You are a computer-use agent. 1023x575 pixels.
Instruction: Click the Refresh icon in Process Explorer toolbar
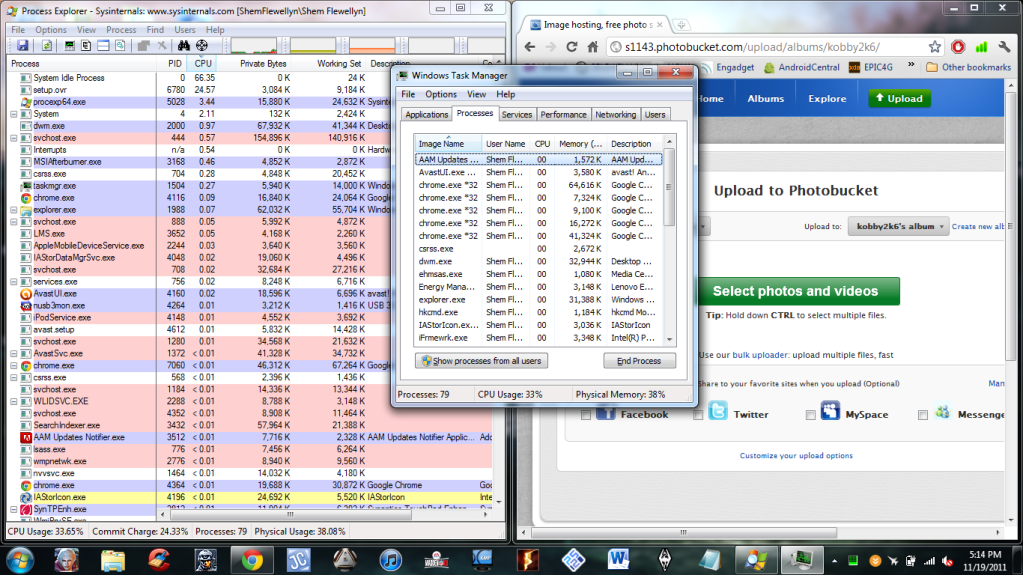pos(47,46)
